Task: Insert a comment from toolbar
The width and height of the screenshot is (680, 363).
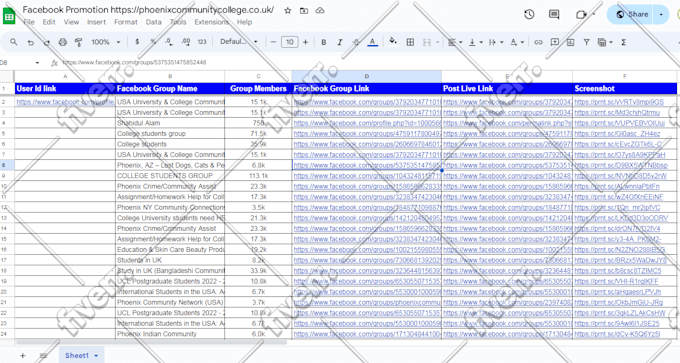Action: tap(554, 42)
